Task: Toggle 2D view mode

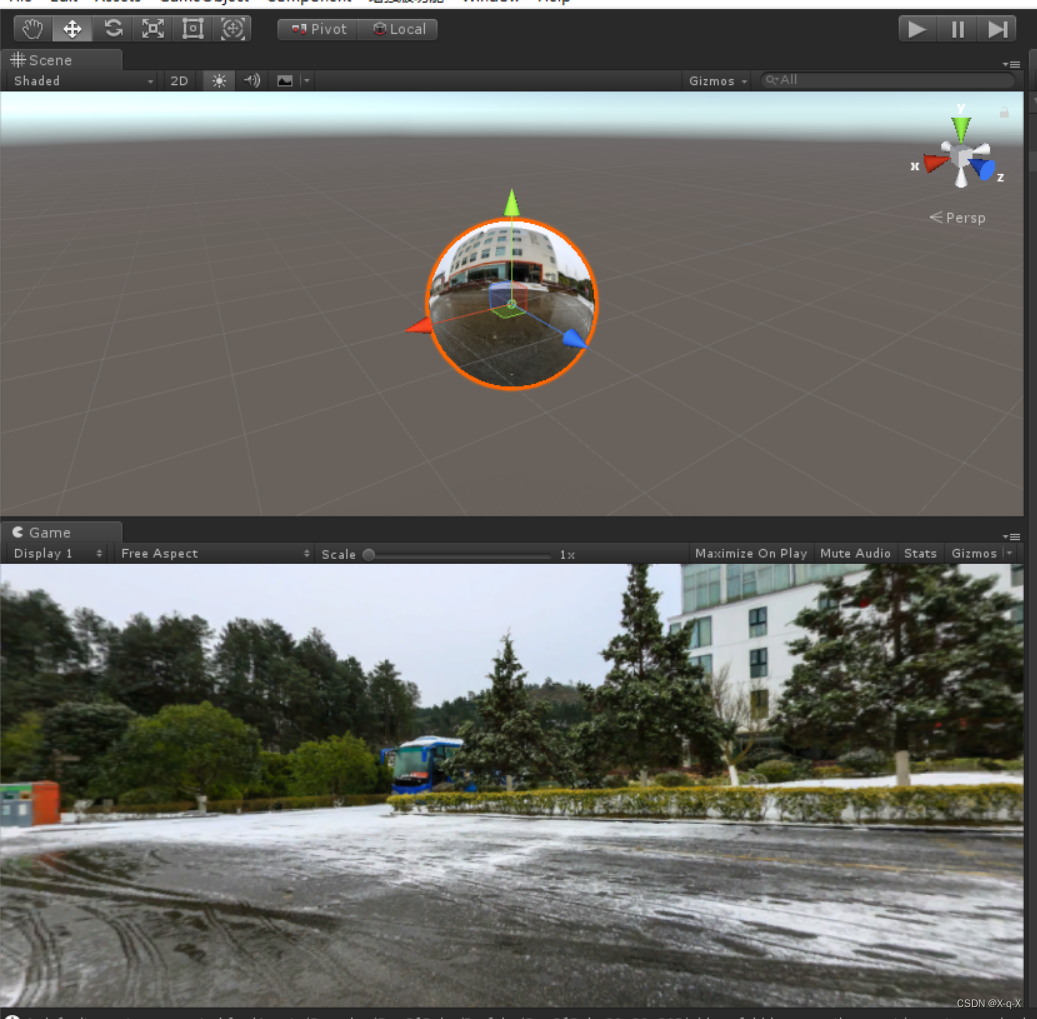Action: point(179,81)
